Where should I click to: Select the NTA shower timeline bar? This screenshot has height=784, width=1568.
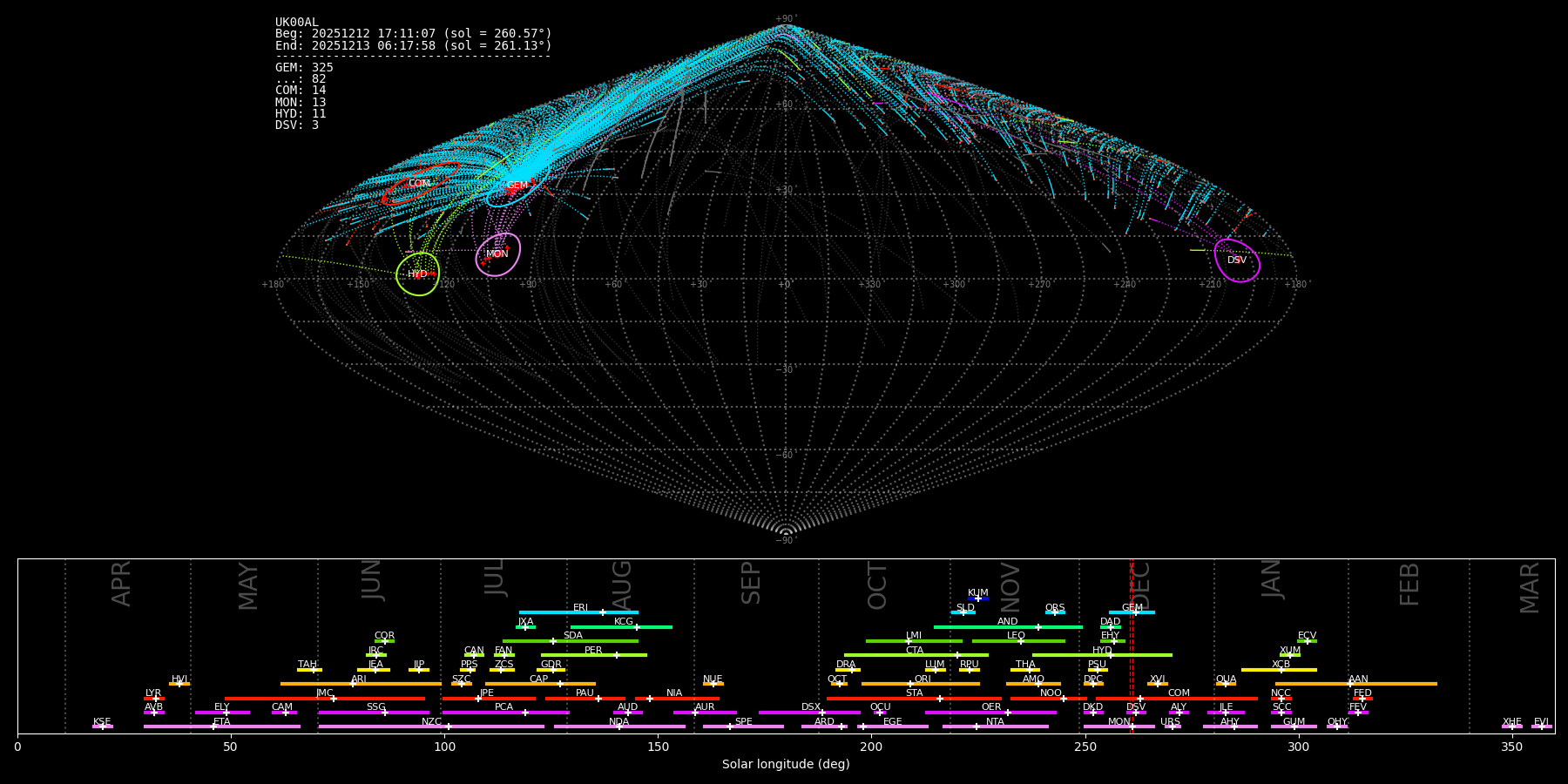pyautogui.click(x=995, y=727)
